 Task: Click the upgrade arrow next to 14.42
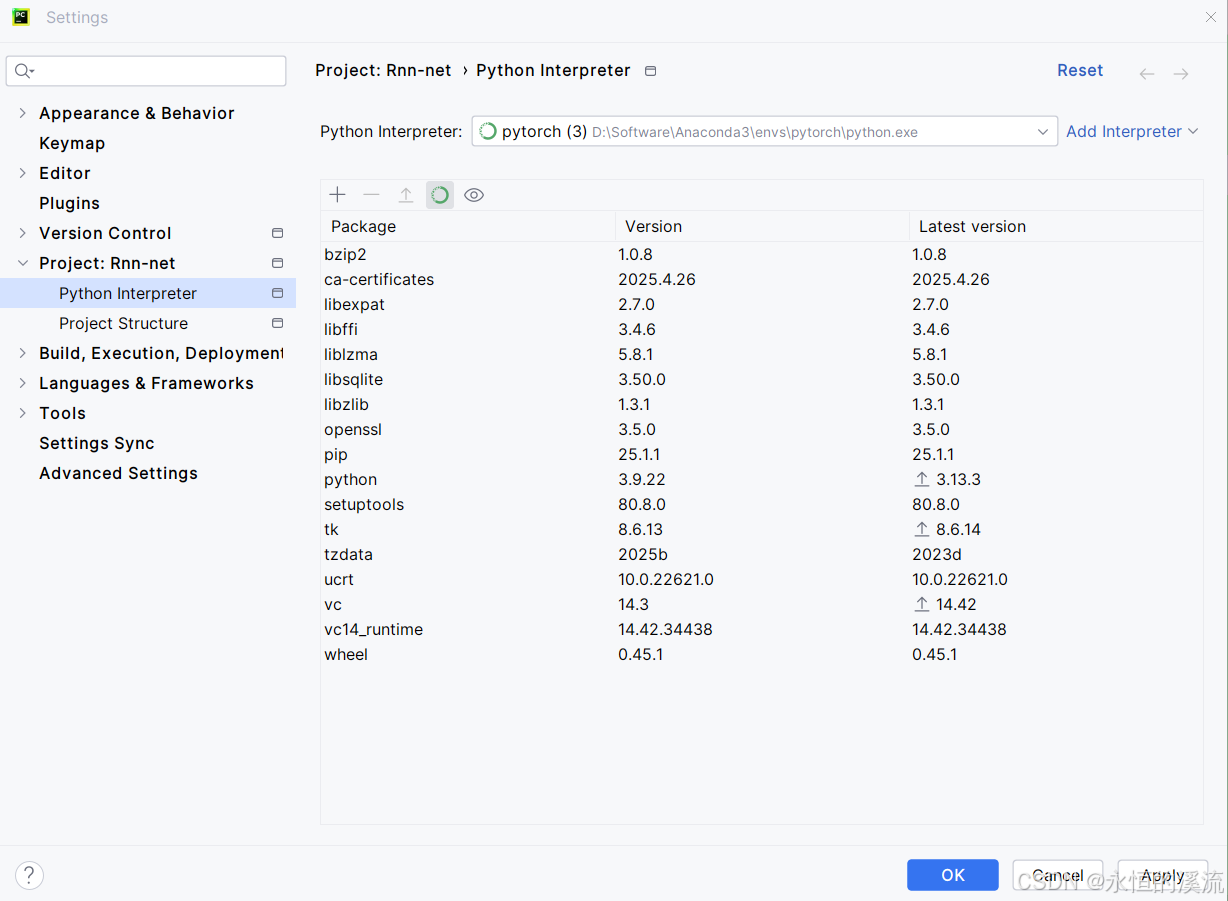click(x=922, y=605)
